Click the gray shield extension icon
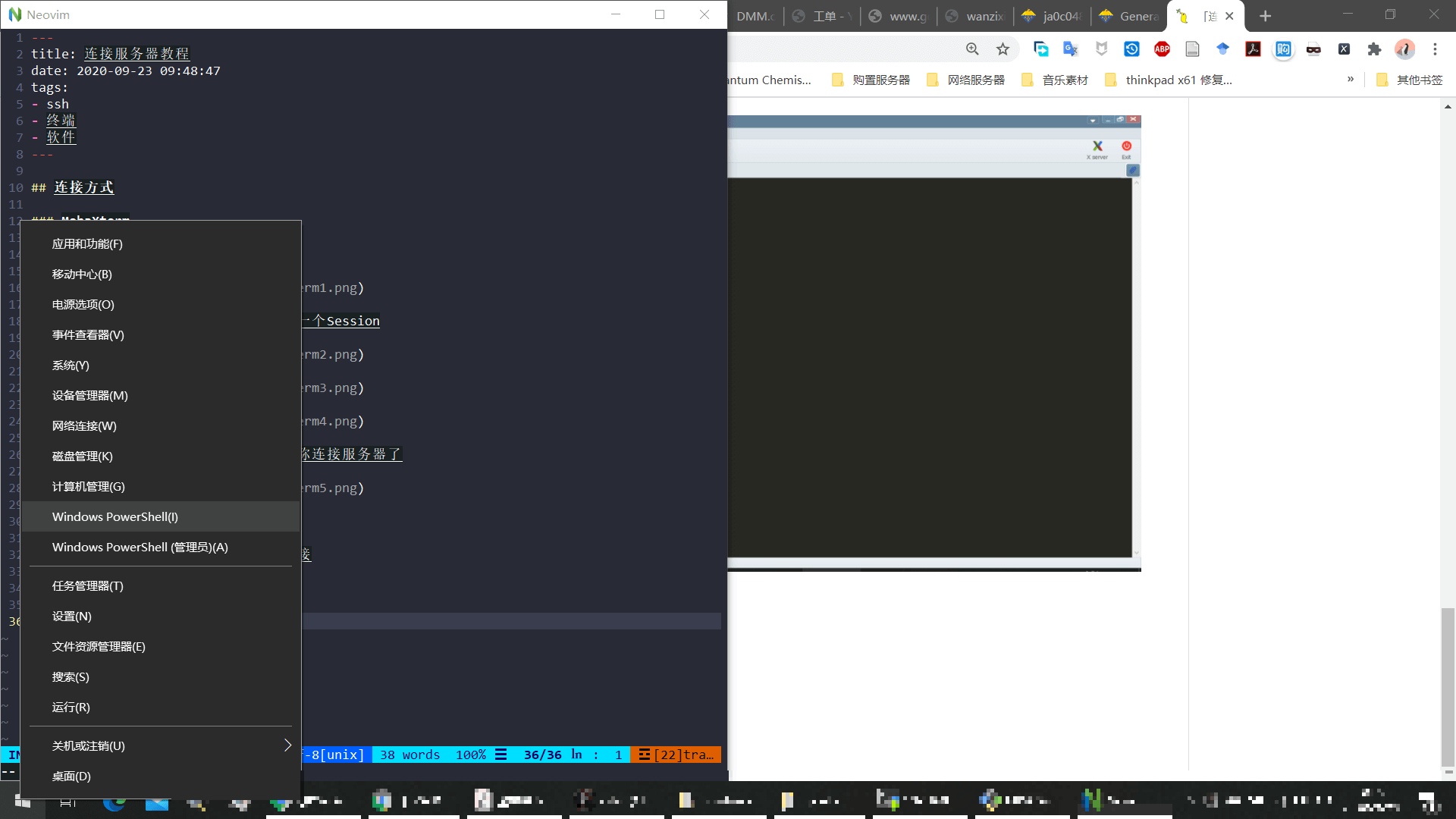 [1101, 49]
